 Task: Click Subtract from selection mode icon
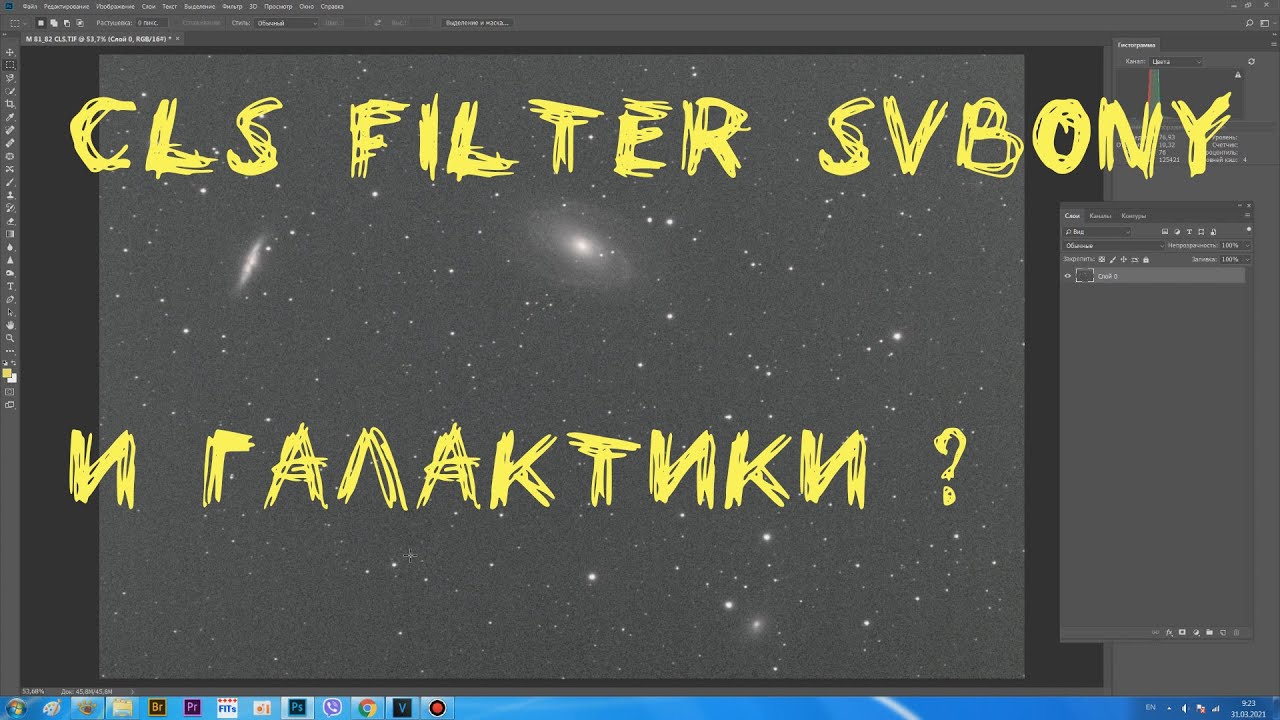67,23
